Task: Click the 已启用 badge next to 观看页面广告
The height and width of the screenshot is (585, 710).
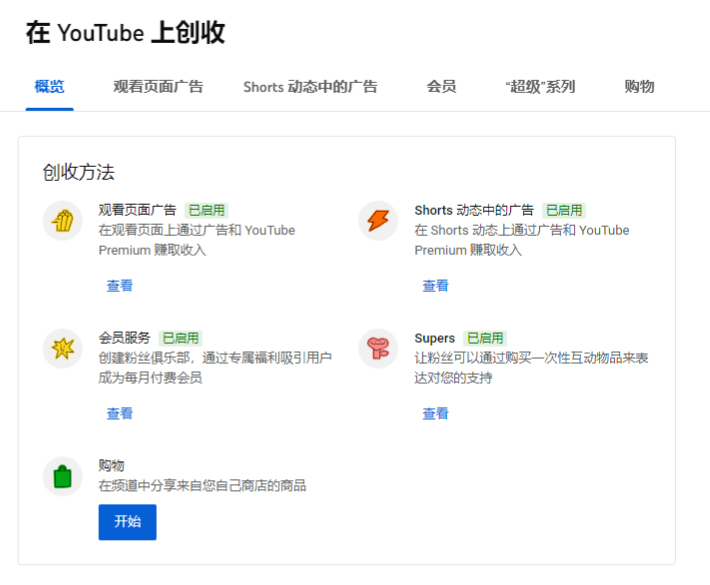Action: point(206,211)
